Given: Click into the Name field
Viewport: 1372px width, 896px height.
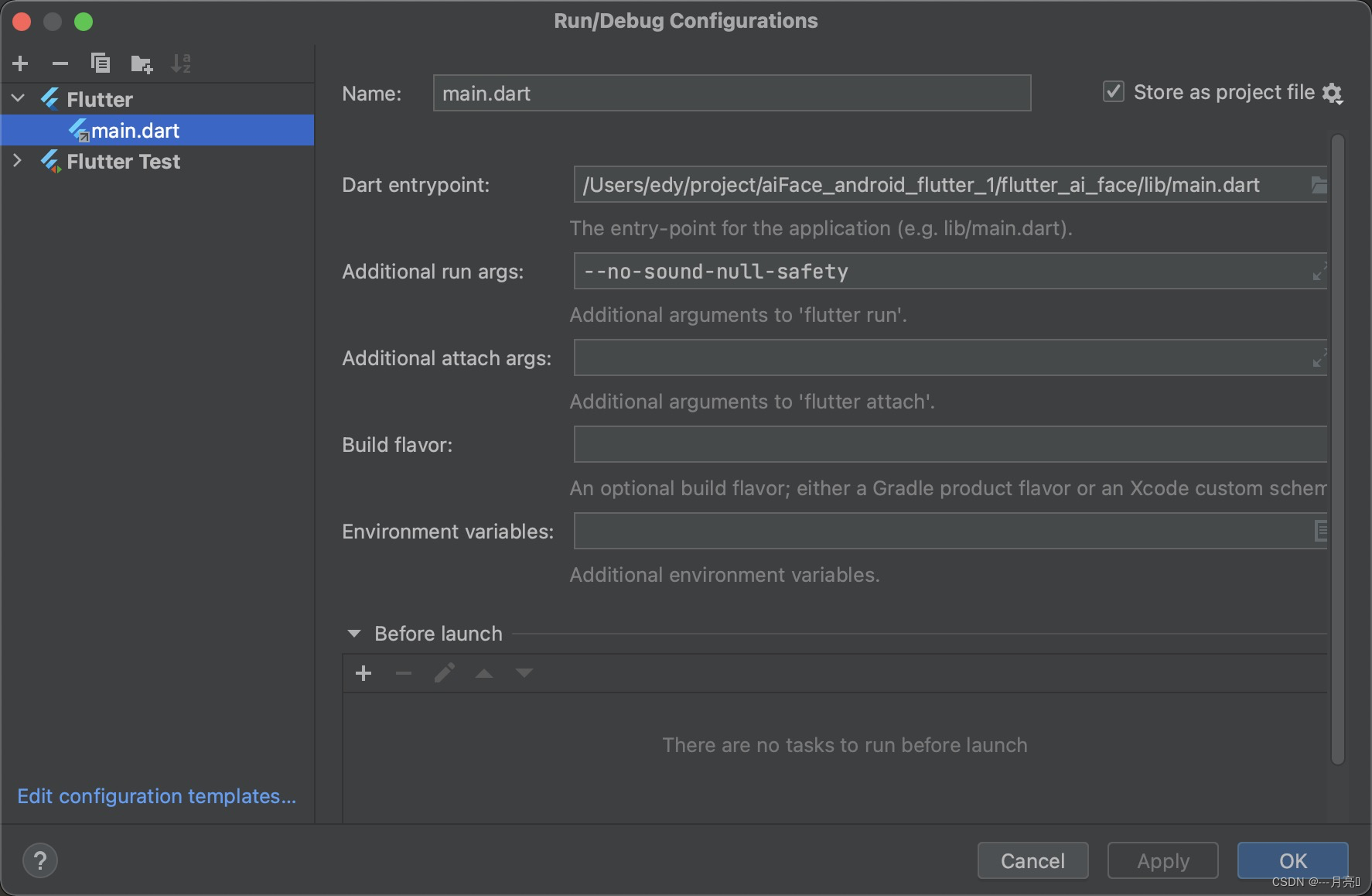Looking at the screenshot, I should coord(732,93).
